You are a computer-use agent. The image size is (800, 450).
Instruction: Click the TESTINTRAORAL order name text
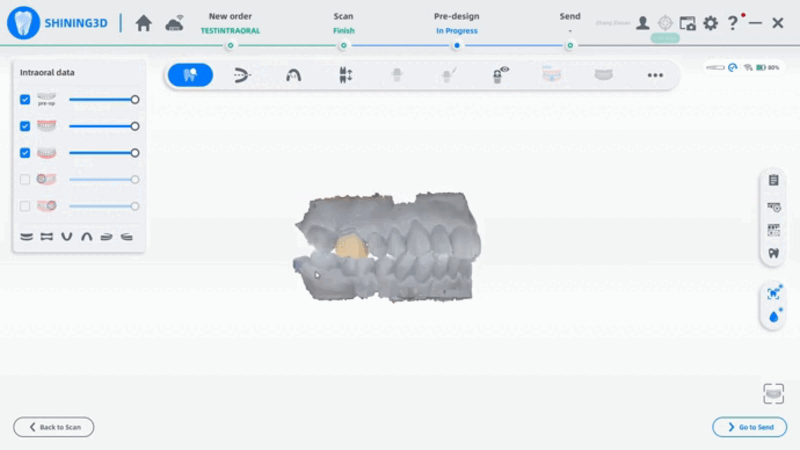point(230,31)
